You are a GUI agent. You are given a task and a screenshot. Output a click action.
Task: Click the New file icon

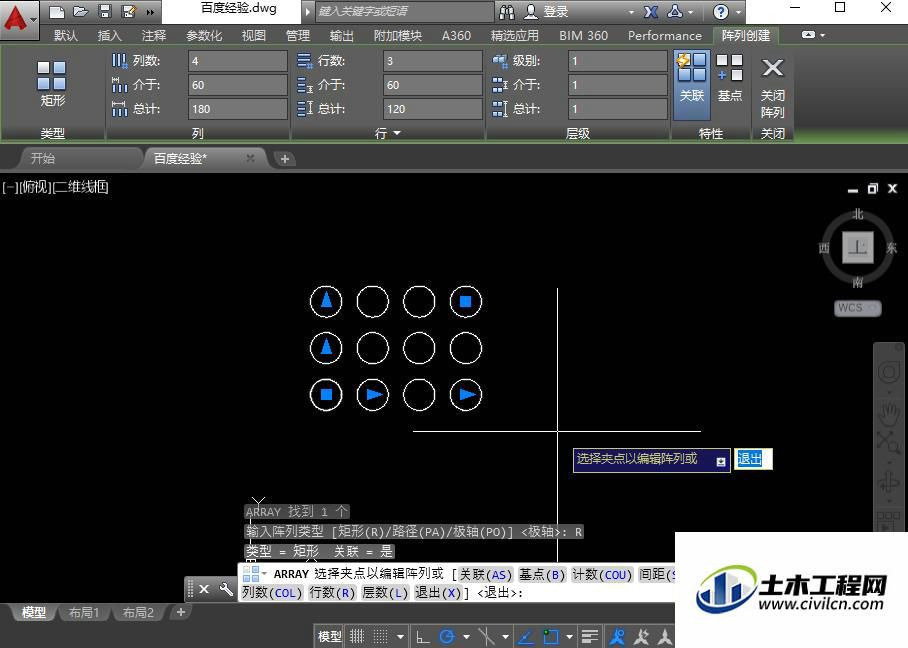[x=57, y=12]
